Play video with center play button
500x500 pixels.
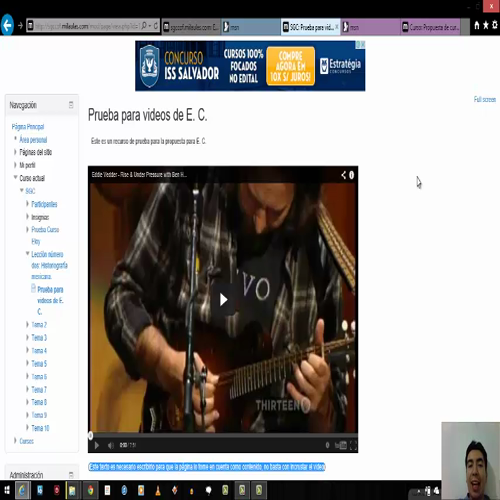coord(223,300)
